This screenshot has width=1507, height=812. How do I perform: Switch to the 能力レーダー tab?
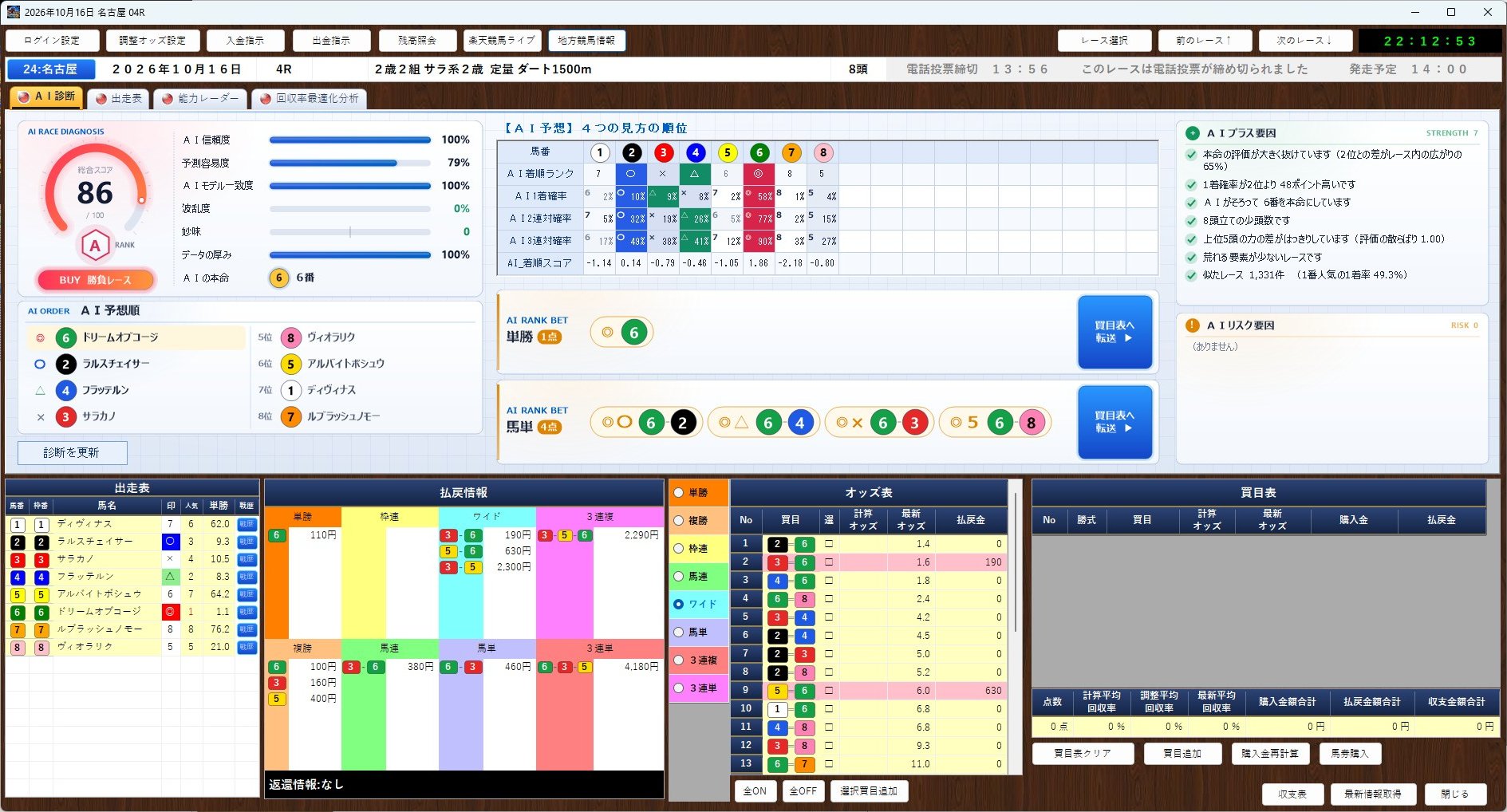(x=200, y=99)
